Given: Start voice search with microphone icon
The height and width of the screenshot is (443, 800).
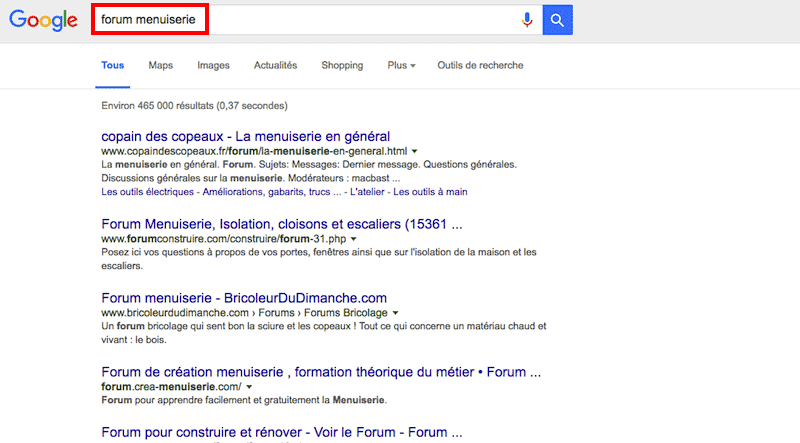Looking at the screenshot, I should point(527,19).
